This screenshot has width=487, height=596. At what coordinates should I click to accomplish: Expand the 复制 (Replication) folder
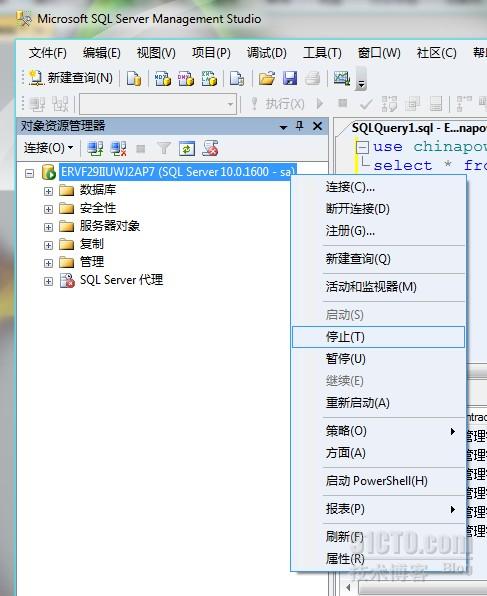pos(48,245)
